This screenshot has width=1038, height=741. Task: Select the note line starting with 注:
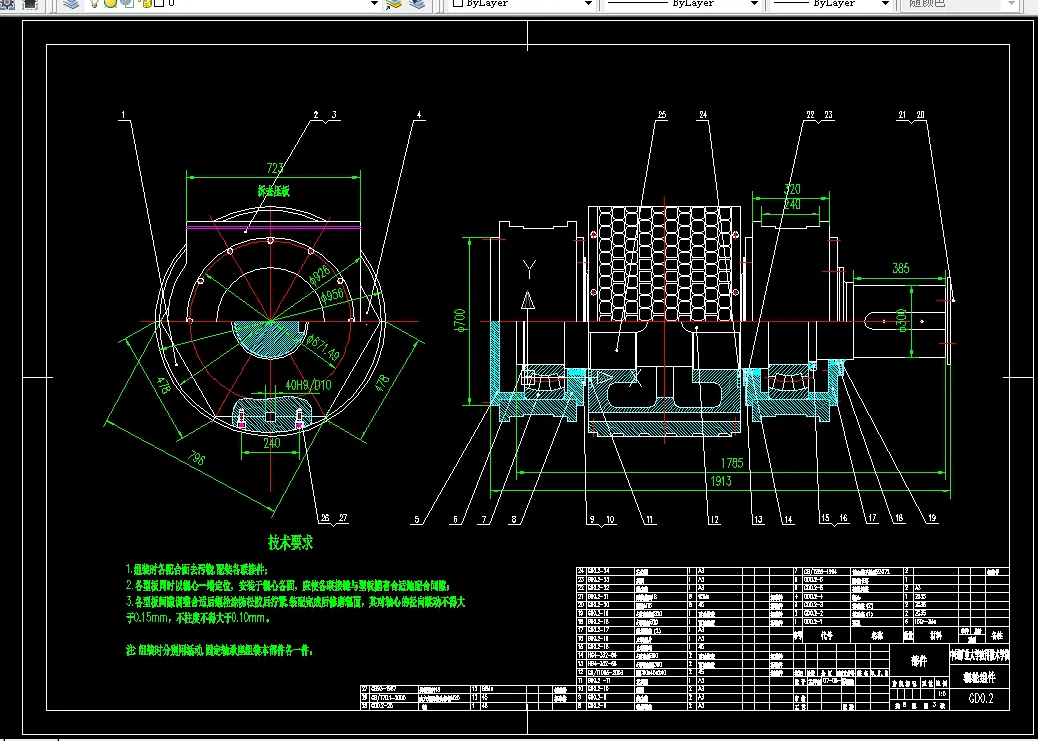[x=219, y=651]
